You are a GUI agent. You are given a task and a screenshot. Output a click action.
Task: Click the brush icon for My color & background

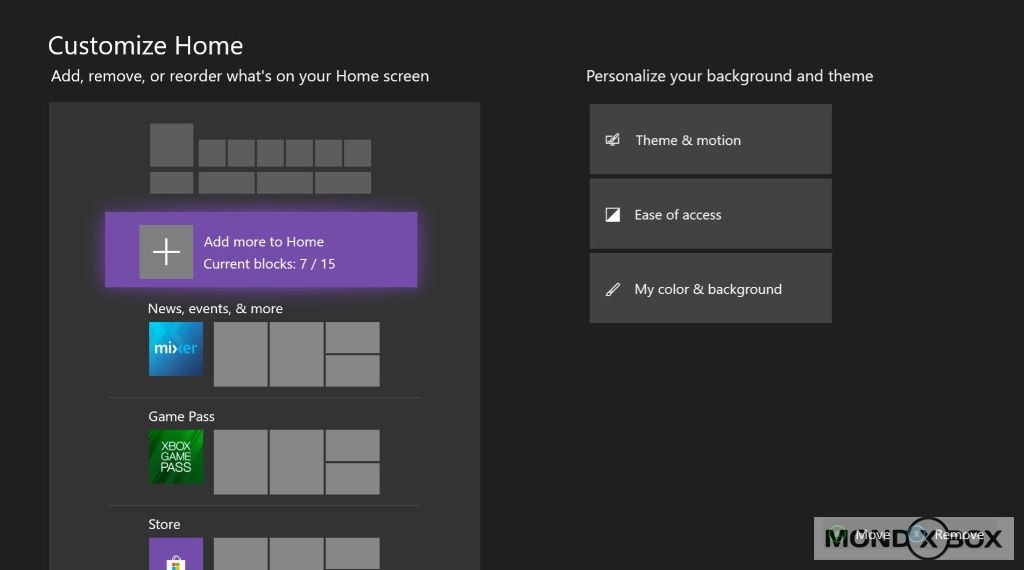(x=613, y=289)
